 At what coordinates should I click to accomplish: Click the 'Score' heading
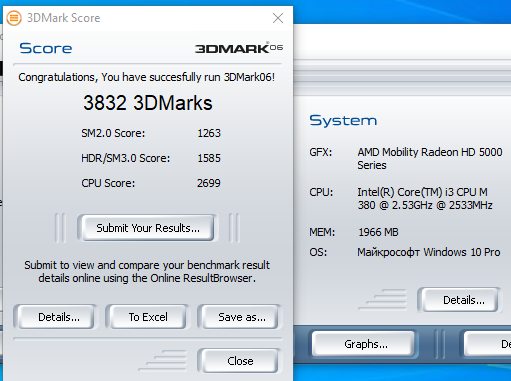click(x=46, y=48)
